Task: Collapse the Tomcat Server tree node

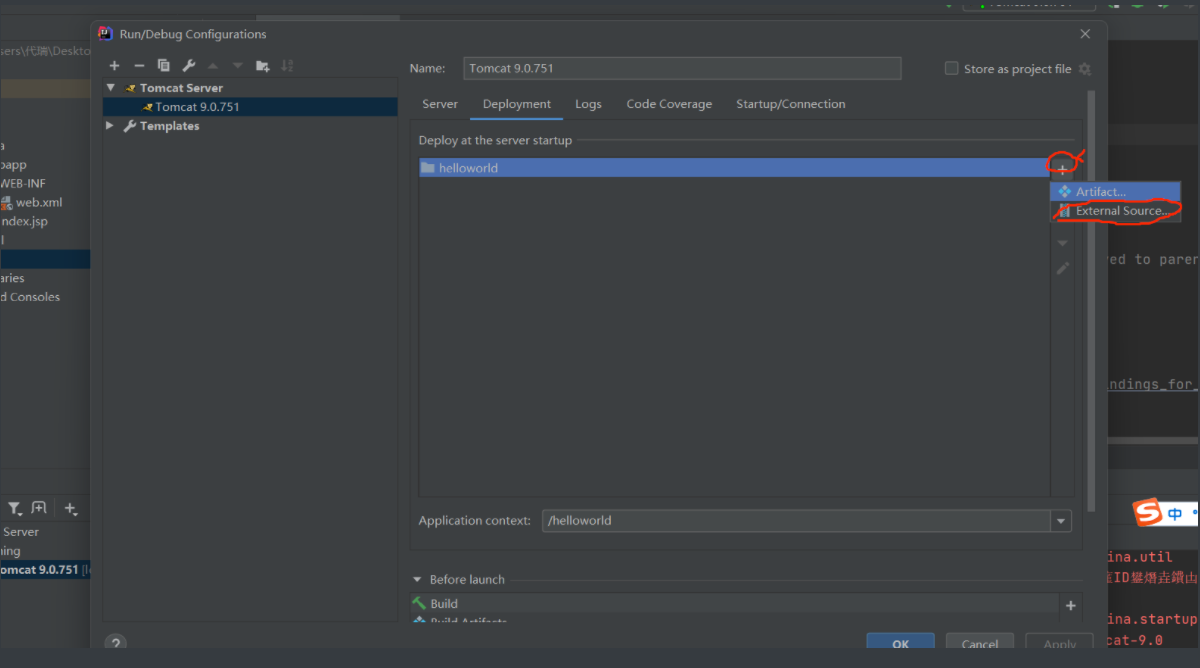Action: 111,88
